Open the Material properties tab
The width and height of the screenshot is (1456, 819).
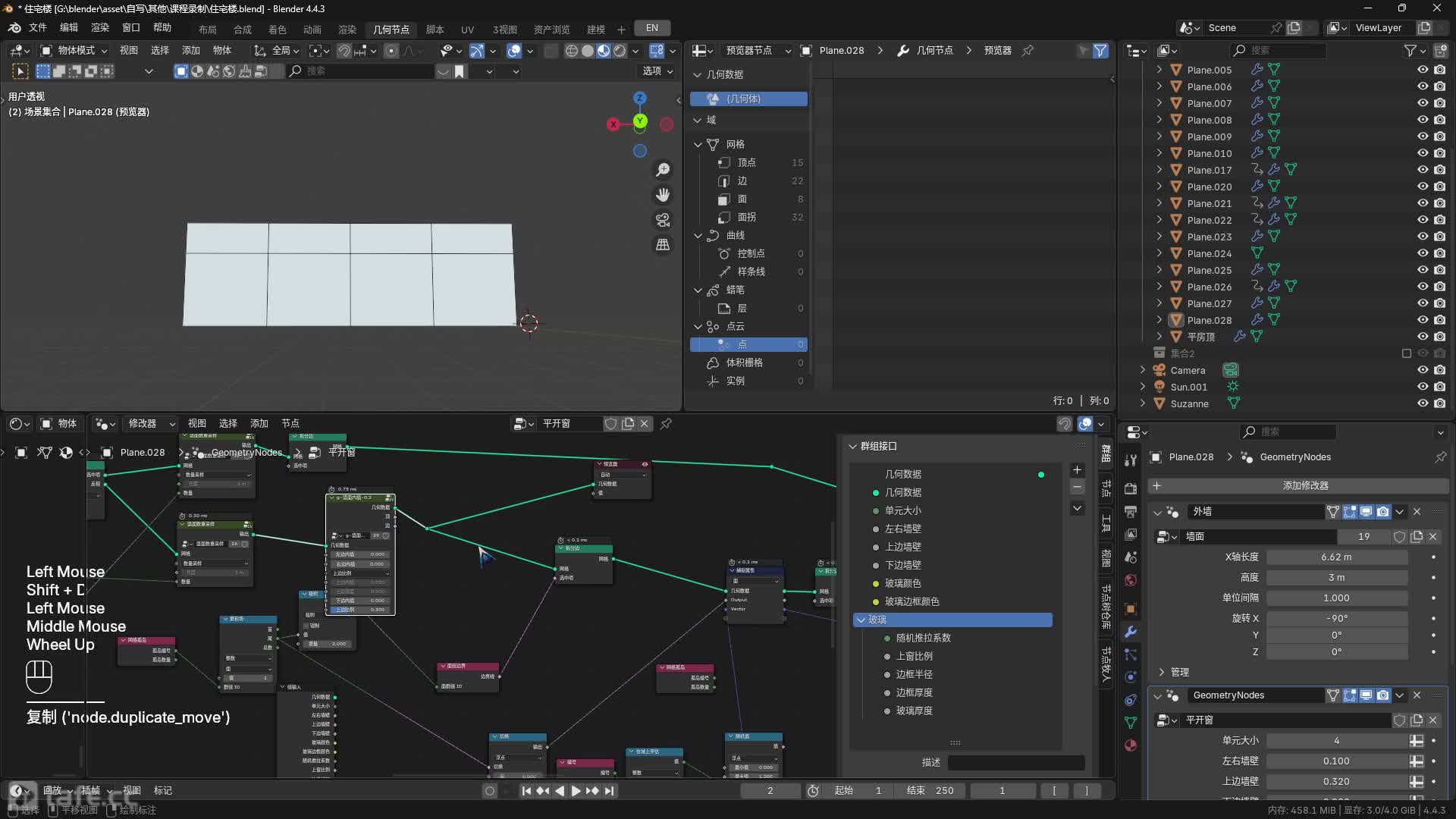(x=1131, y=745)
